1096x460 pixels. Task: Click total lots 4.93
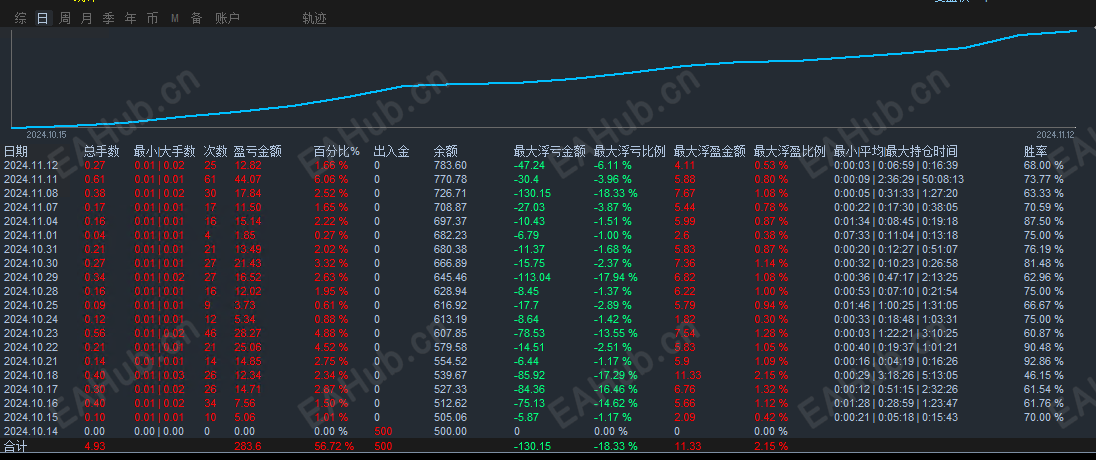[94, 447]
